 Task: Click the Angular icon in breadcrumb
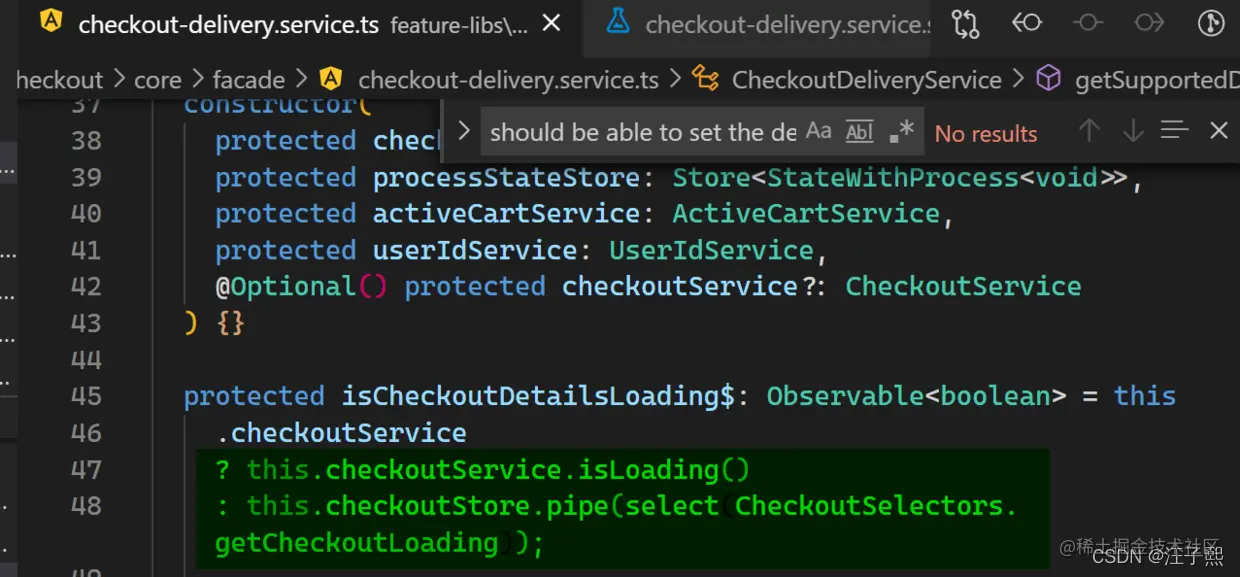[330, 78]
